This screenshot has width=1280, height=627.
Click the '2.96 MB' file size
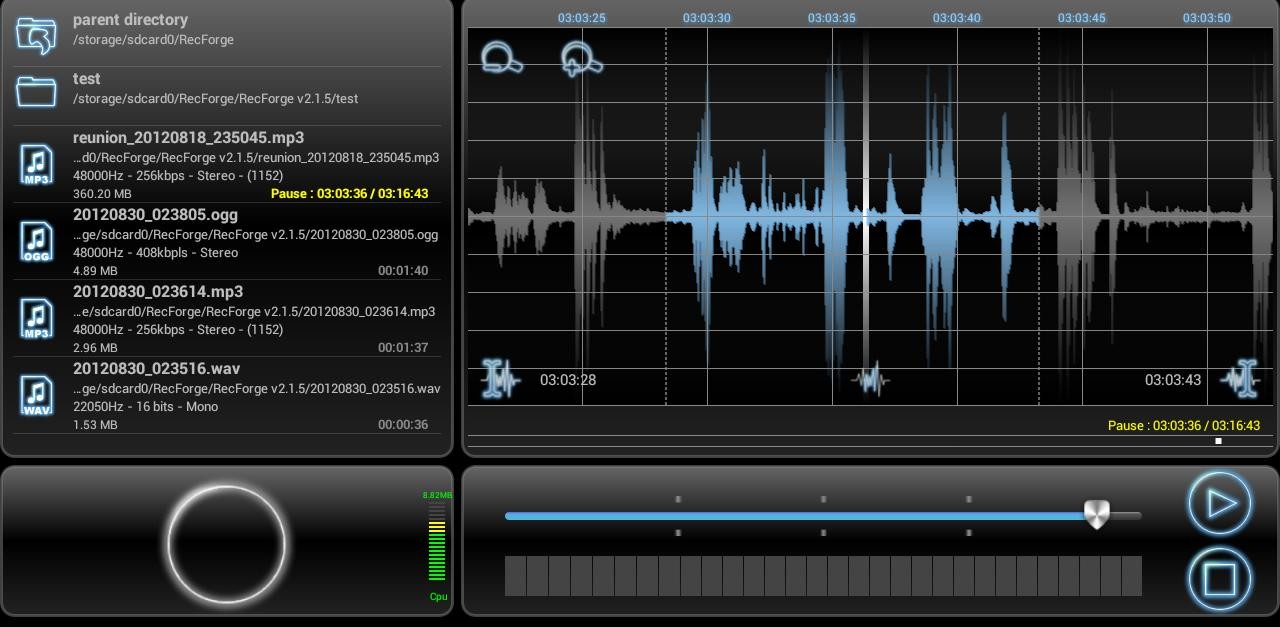click(95, 348)
